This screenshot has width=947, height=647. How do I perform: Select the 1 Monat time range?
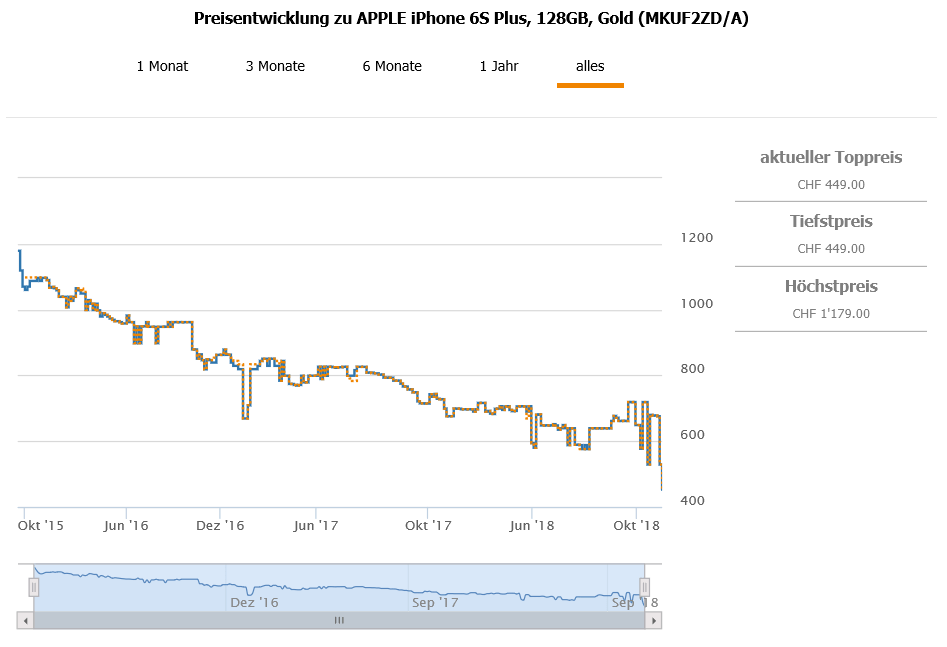click(x=162, y=67)
